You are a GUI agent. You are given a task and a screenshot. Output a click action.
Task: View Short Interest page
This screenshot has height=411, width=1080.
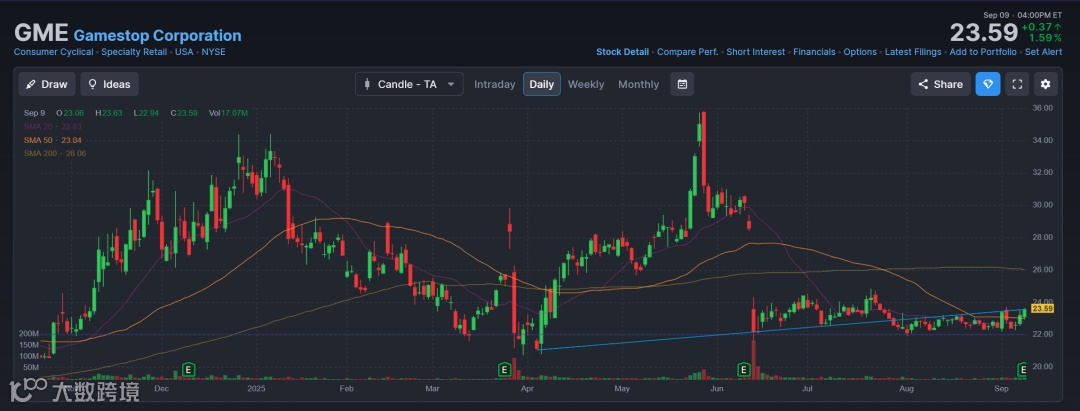tap(756, 52)
